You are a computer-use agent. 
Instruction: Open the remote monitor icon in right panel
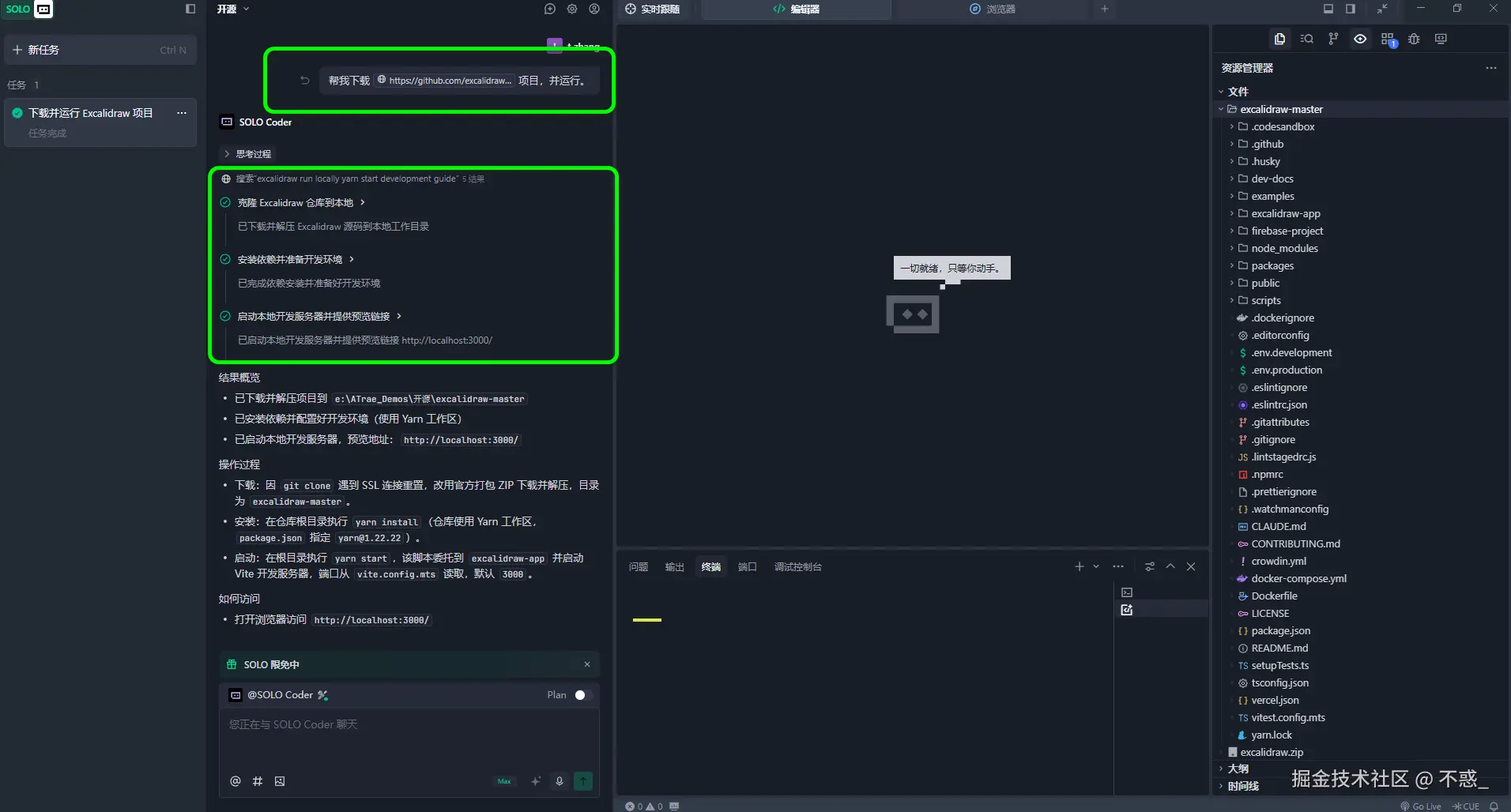click(1441, 39)
